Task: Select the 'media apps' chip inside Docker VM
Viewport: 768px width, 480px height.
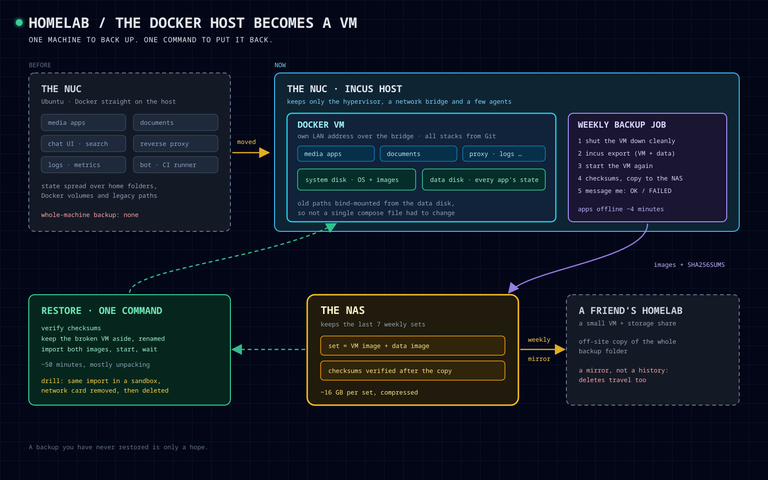Action: coord(336,154)
